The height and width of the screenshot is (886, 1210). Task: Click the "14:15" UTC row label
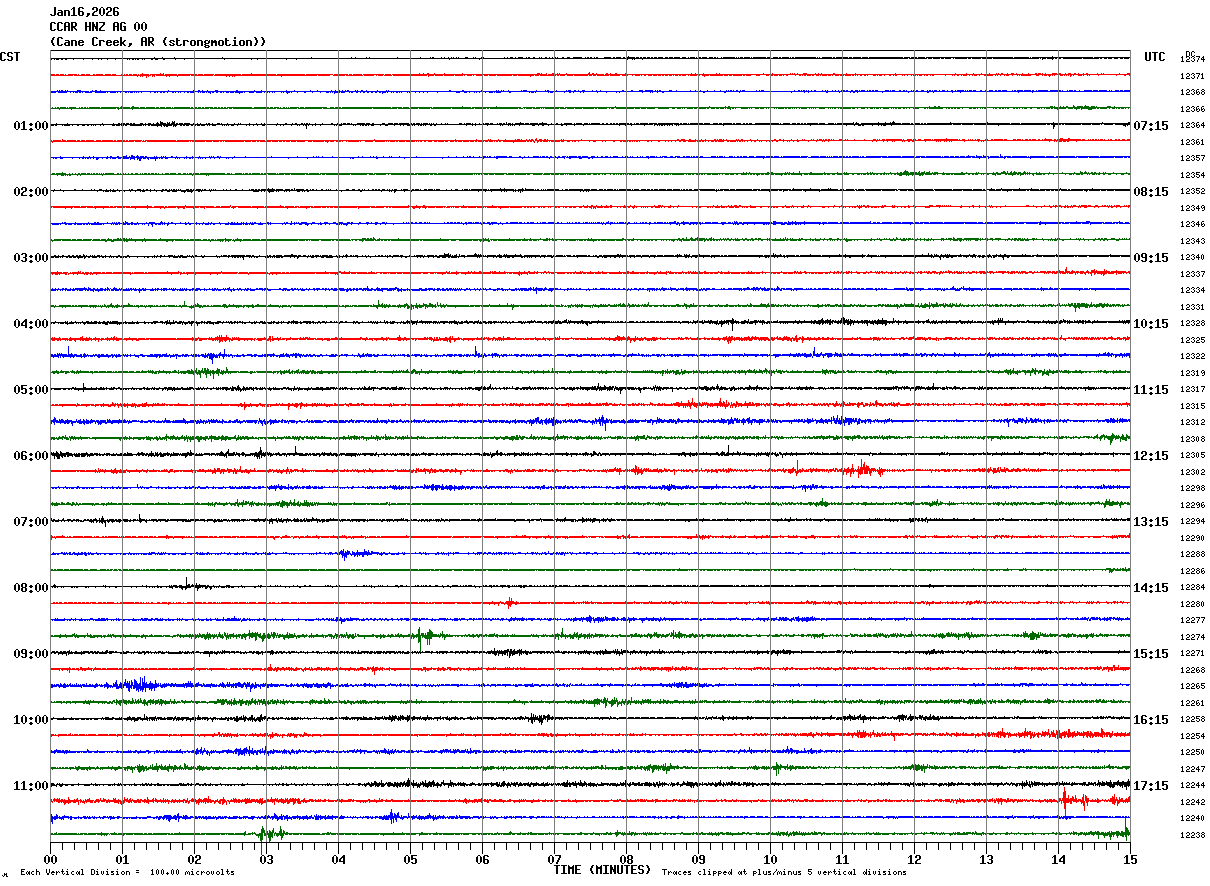tap(1151, 588)
